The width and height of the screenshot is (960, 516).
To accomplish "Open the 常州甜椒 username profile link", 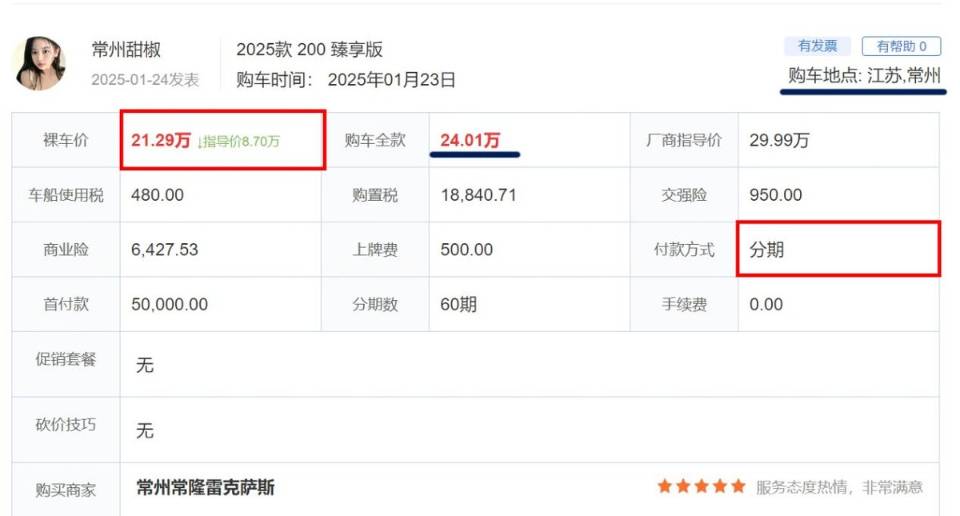I will pyautogui.click(x=126, y=49).
